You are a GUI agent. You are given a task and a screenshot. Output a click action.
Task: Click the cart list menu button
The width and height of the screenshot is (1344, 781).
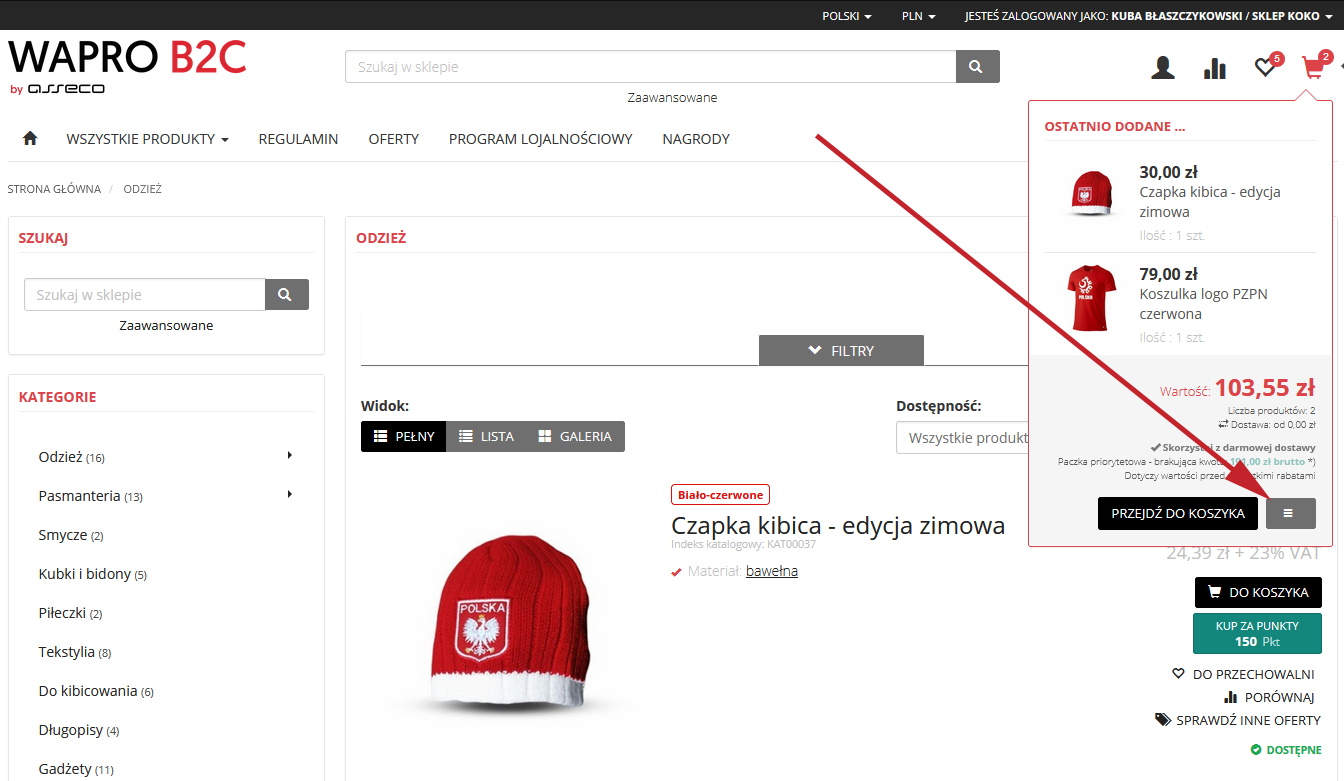pos(1290,513)
